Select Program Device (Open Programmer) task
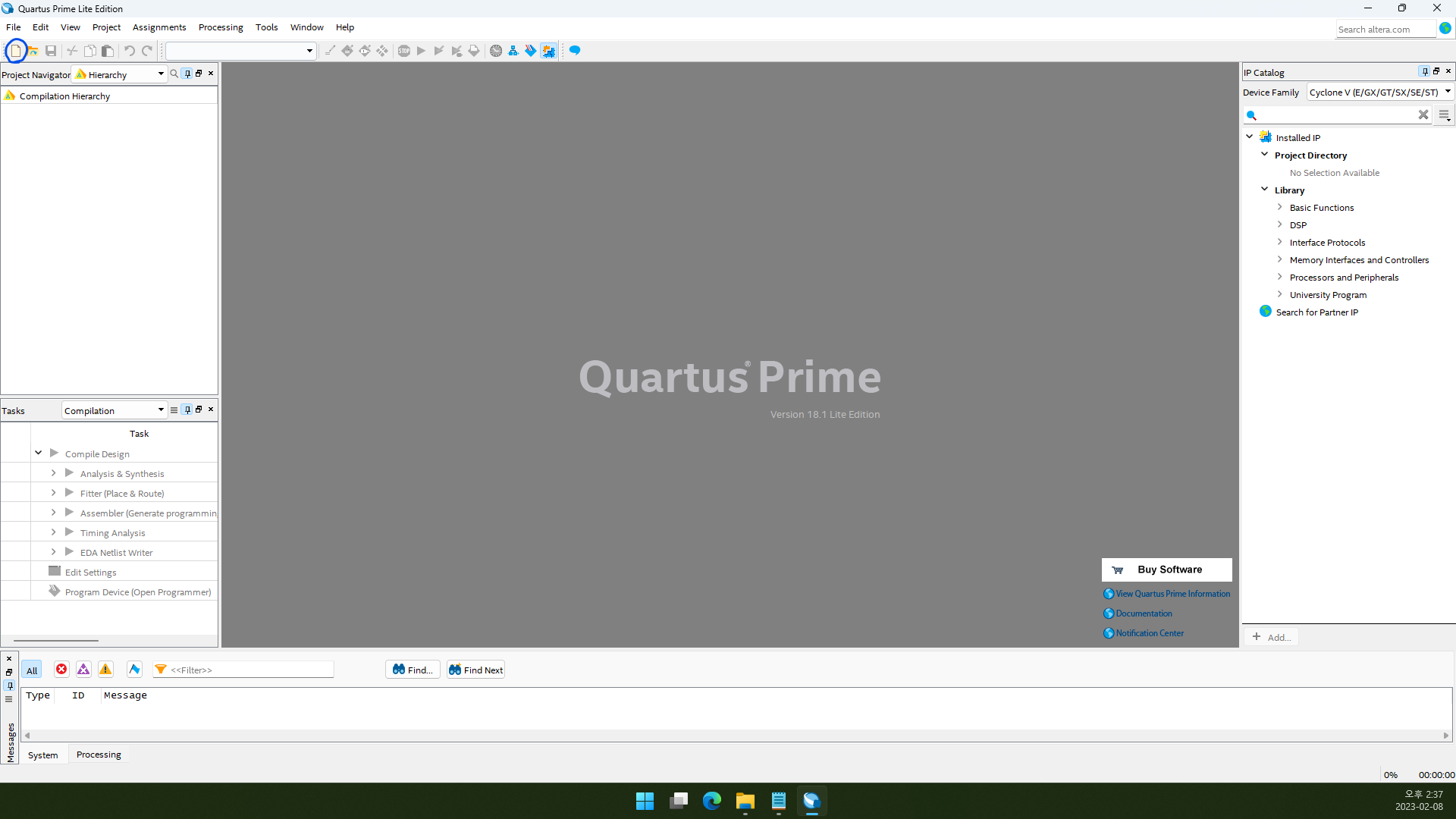 pyautogui.click(x=138, y=592)
